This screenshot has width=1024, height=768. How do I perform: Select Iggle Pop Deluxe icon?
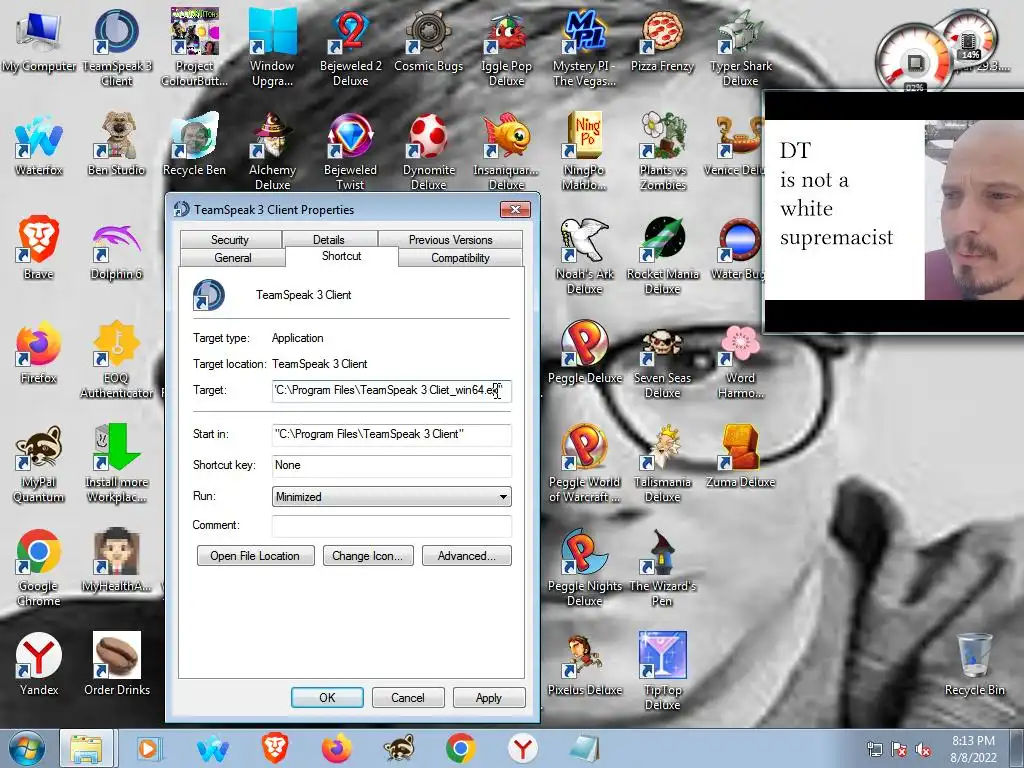507,47
